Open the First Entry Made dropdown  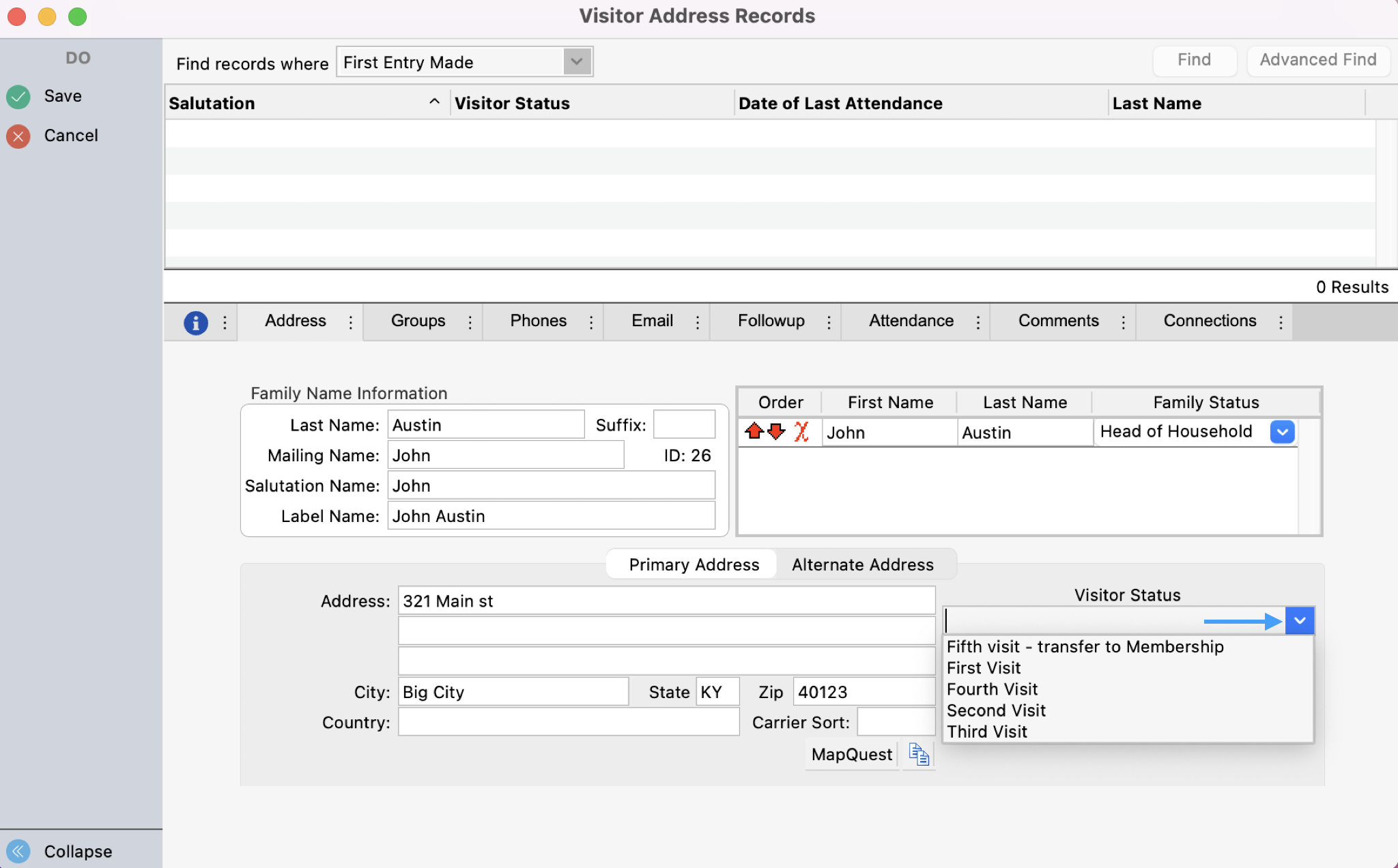[x=575, y=61]
